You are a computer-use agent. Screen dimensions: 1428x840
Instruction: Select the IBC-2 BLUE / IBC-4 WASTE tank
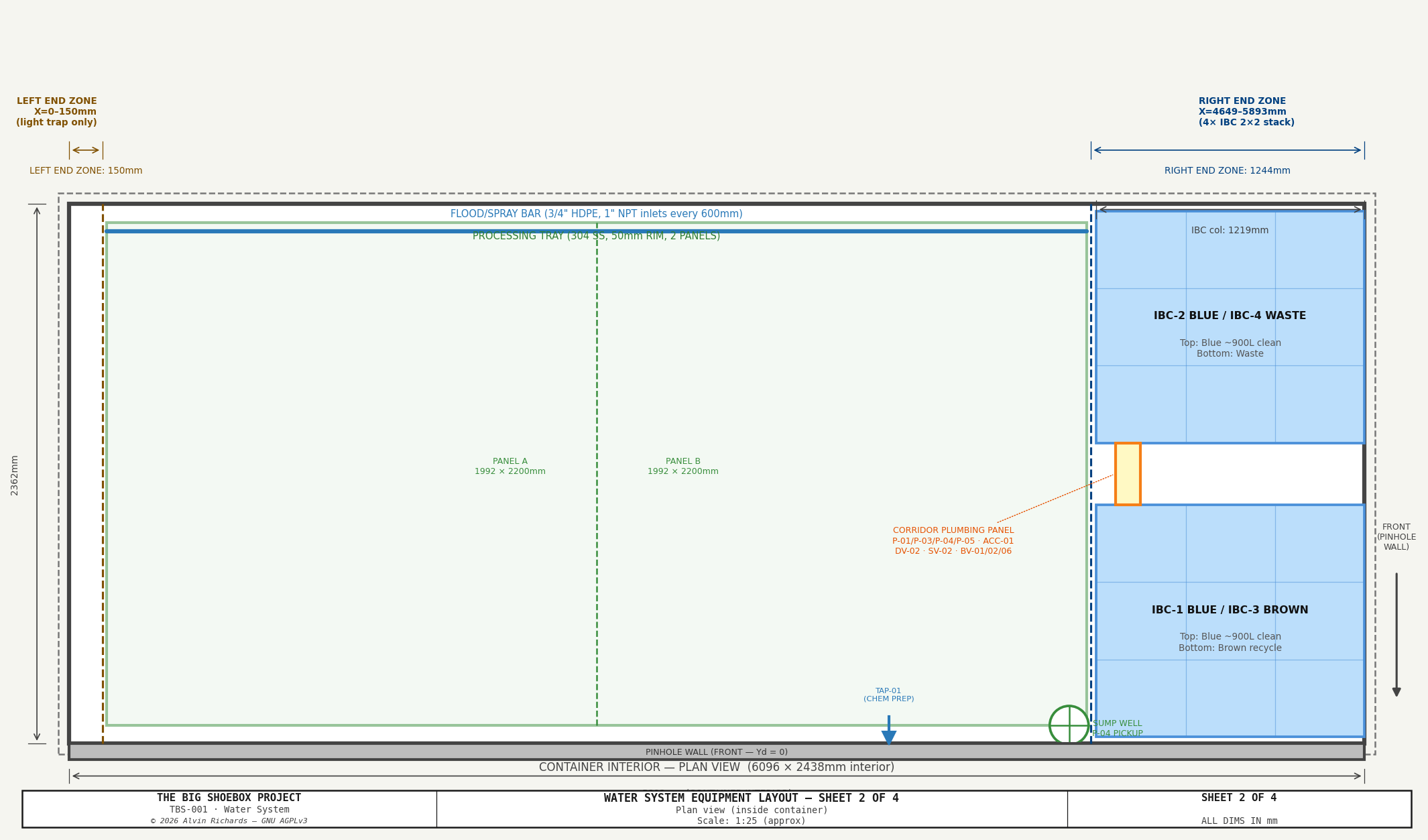[x=1230, y=327]
